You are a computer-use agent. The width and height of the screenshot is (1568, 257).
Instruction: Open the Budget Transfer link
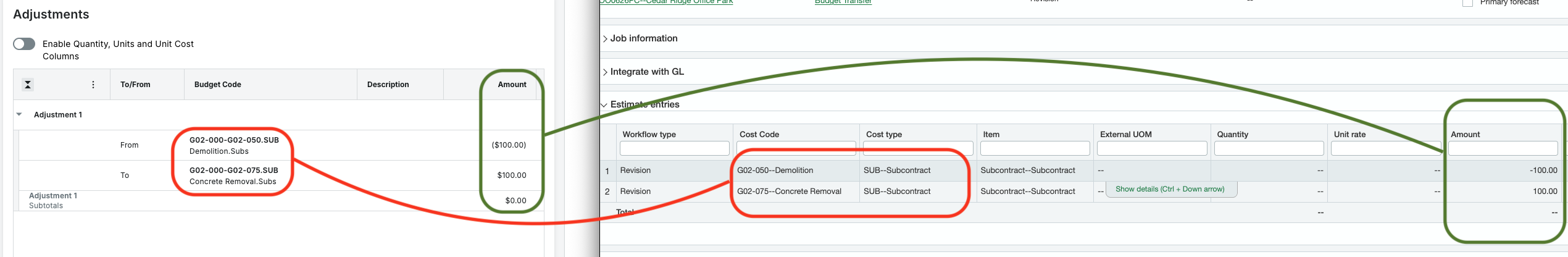[843, 2]
